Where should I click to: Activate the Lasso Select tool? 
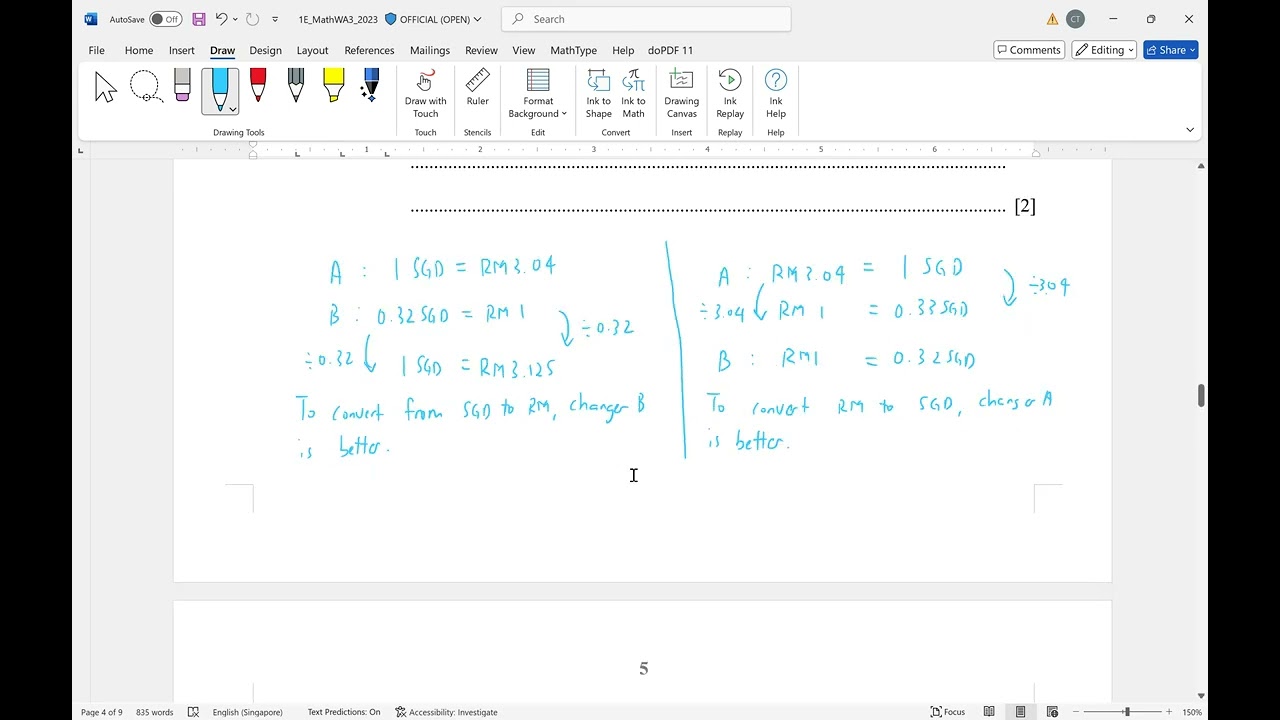146,87
